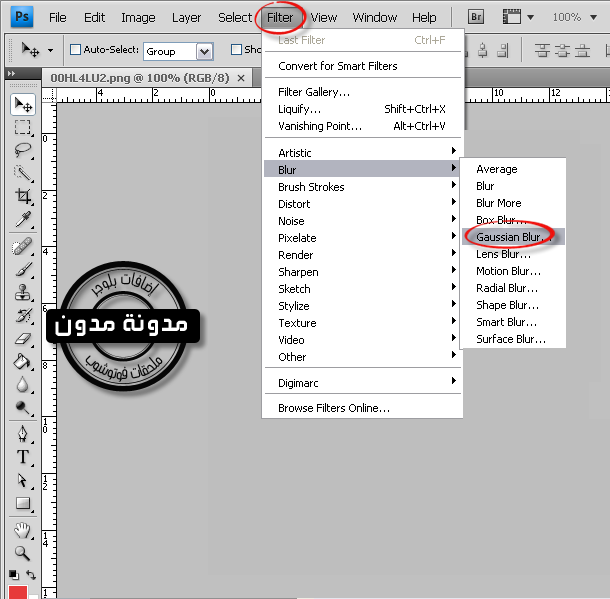Expand the toolbox double-arrow toggle

point(11,73)
